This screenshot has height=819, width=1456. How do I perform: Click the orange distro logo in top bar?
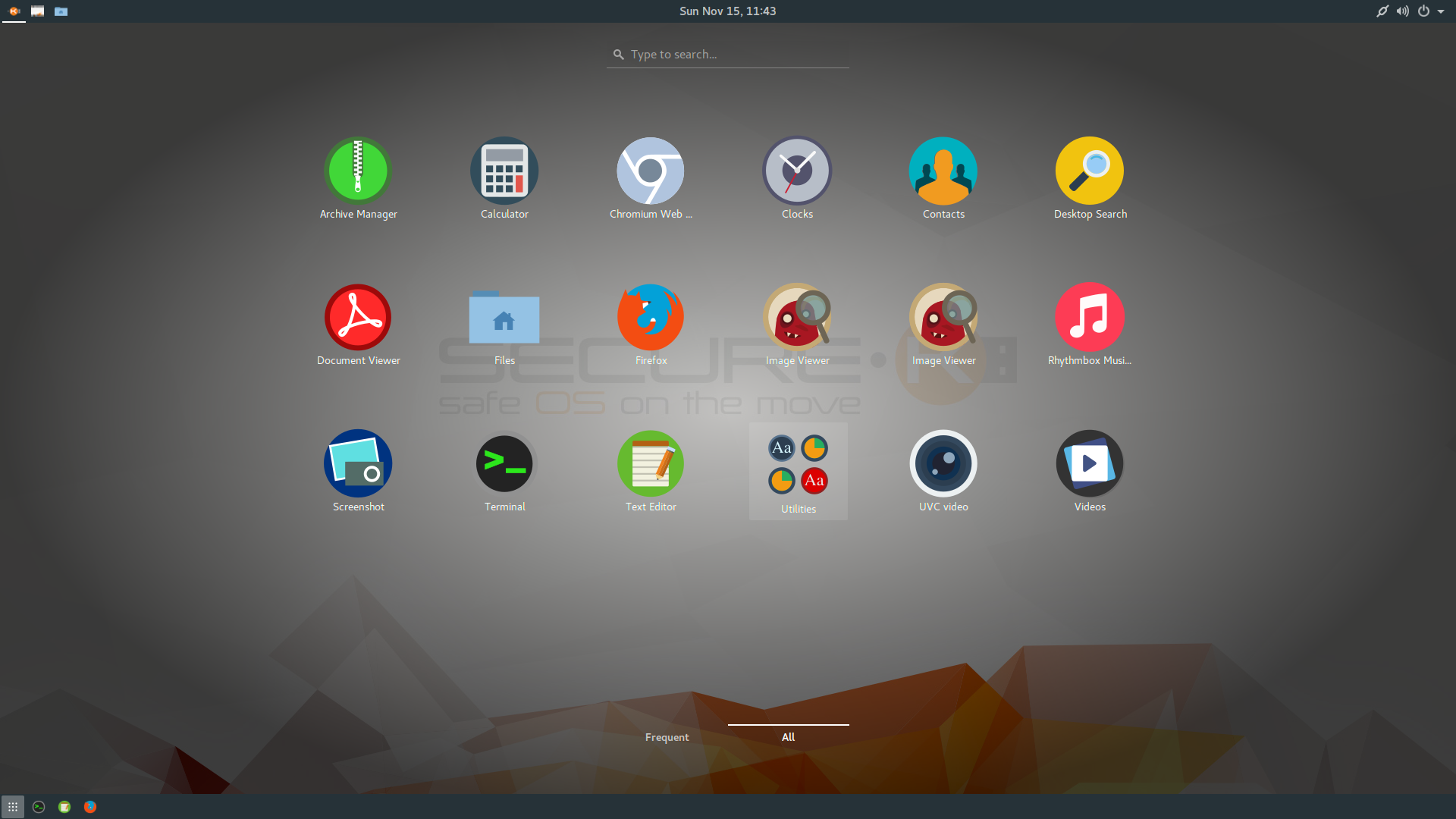14,11
